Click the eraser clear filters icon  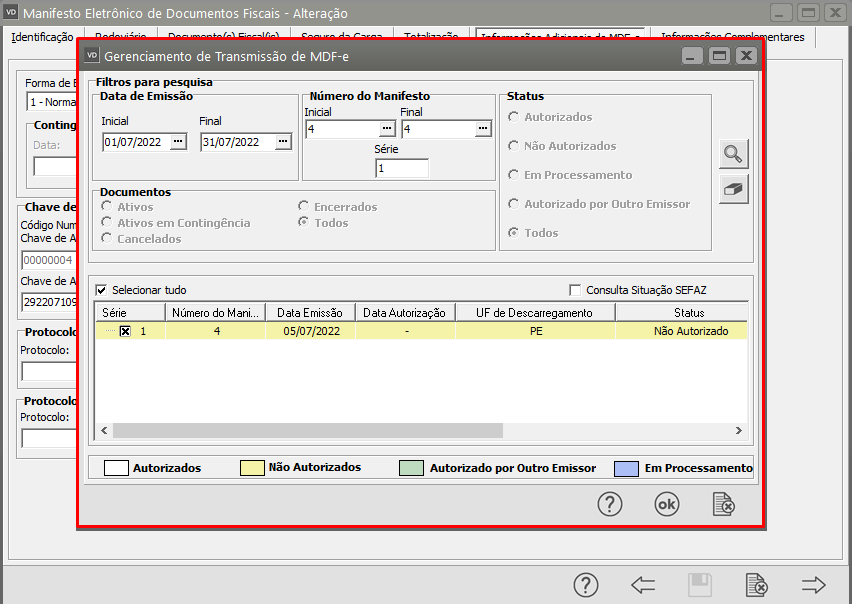(x=734, y=189)
